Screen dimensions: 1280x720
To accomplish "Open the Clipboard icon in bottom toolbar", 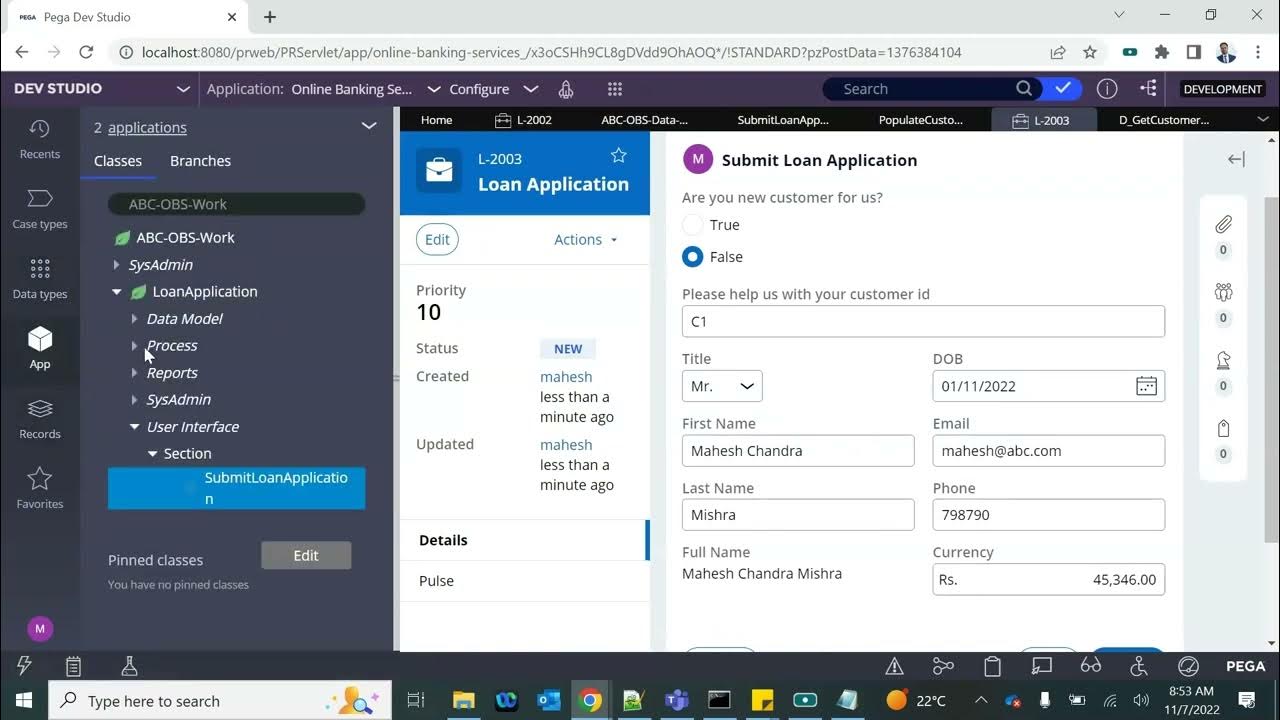I will tap(73, 666).
